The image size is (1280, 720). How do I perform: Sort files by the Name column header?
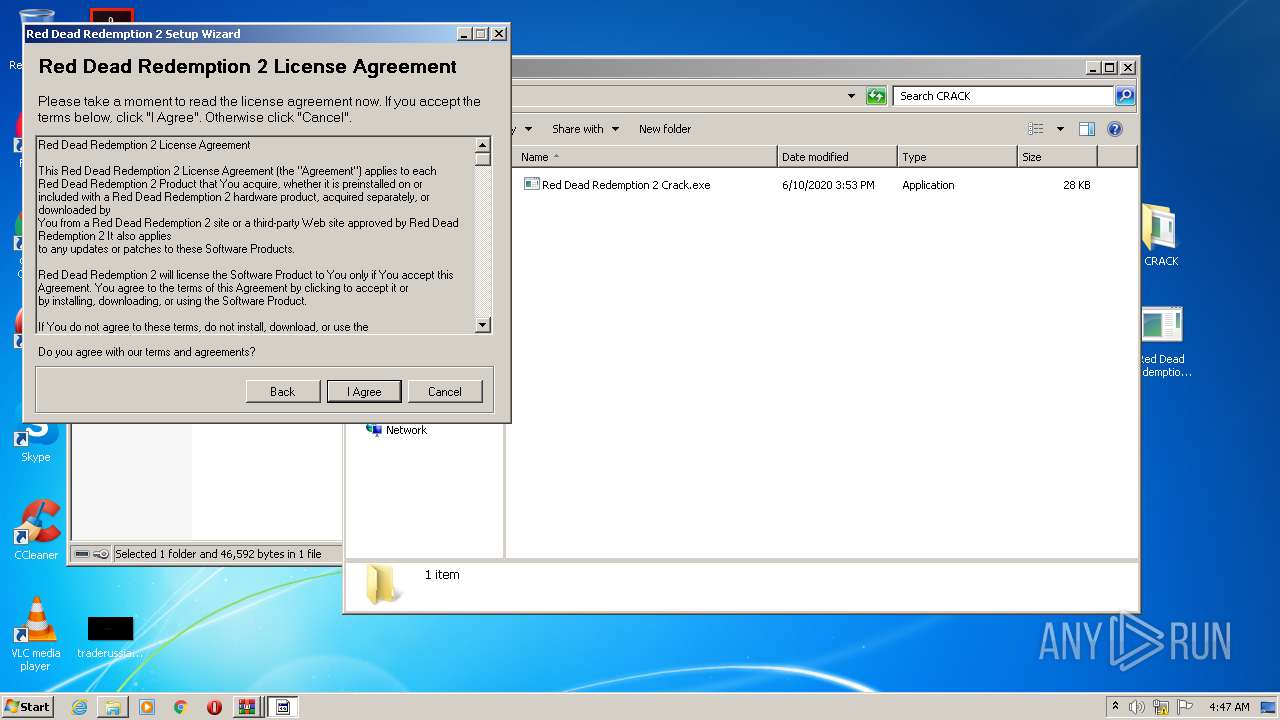(x=646, y=157)
